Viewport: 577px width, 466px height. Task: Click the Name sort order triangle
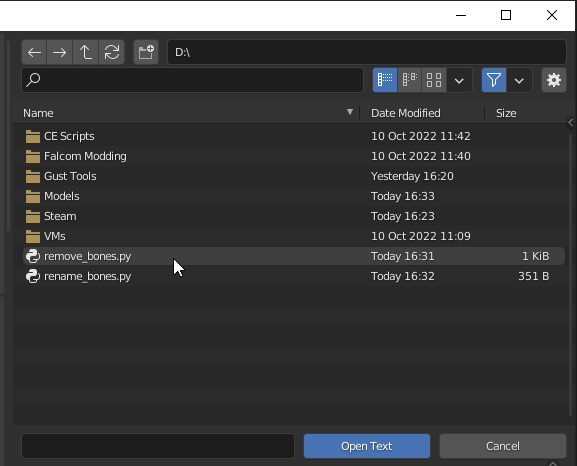tap(350, 112)
